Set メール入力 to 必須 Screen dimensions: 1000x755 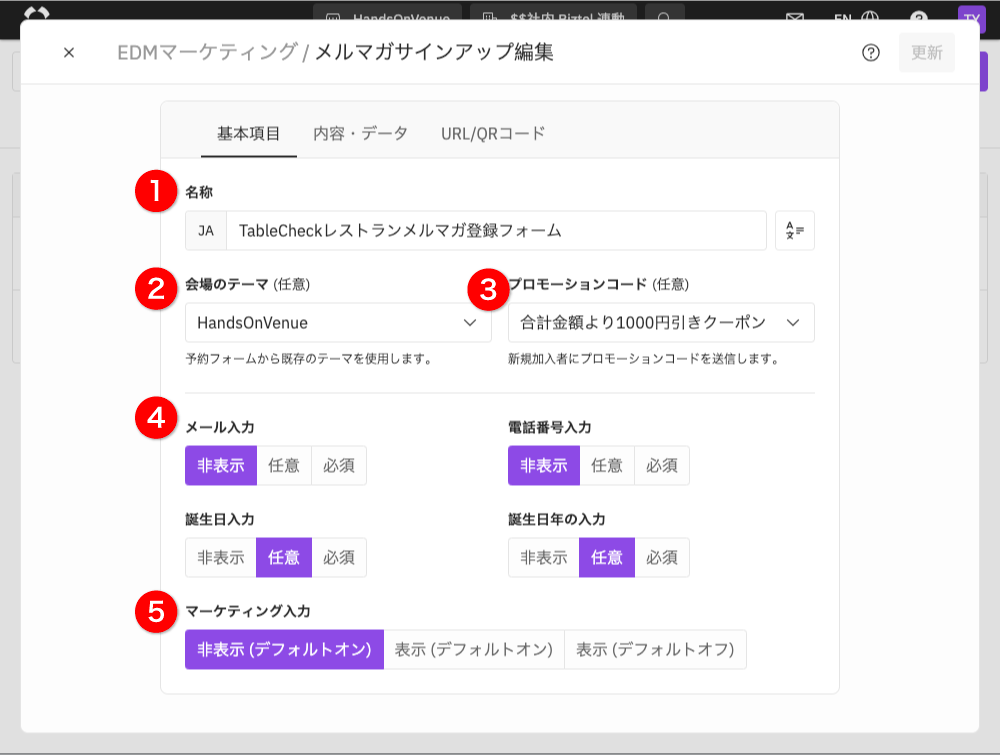click(x=339, y=465)
